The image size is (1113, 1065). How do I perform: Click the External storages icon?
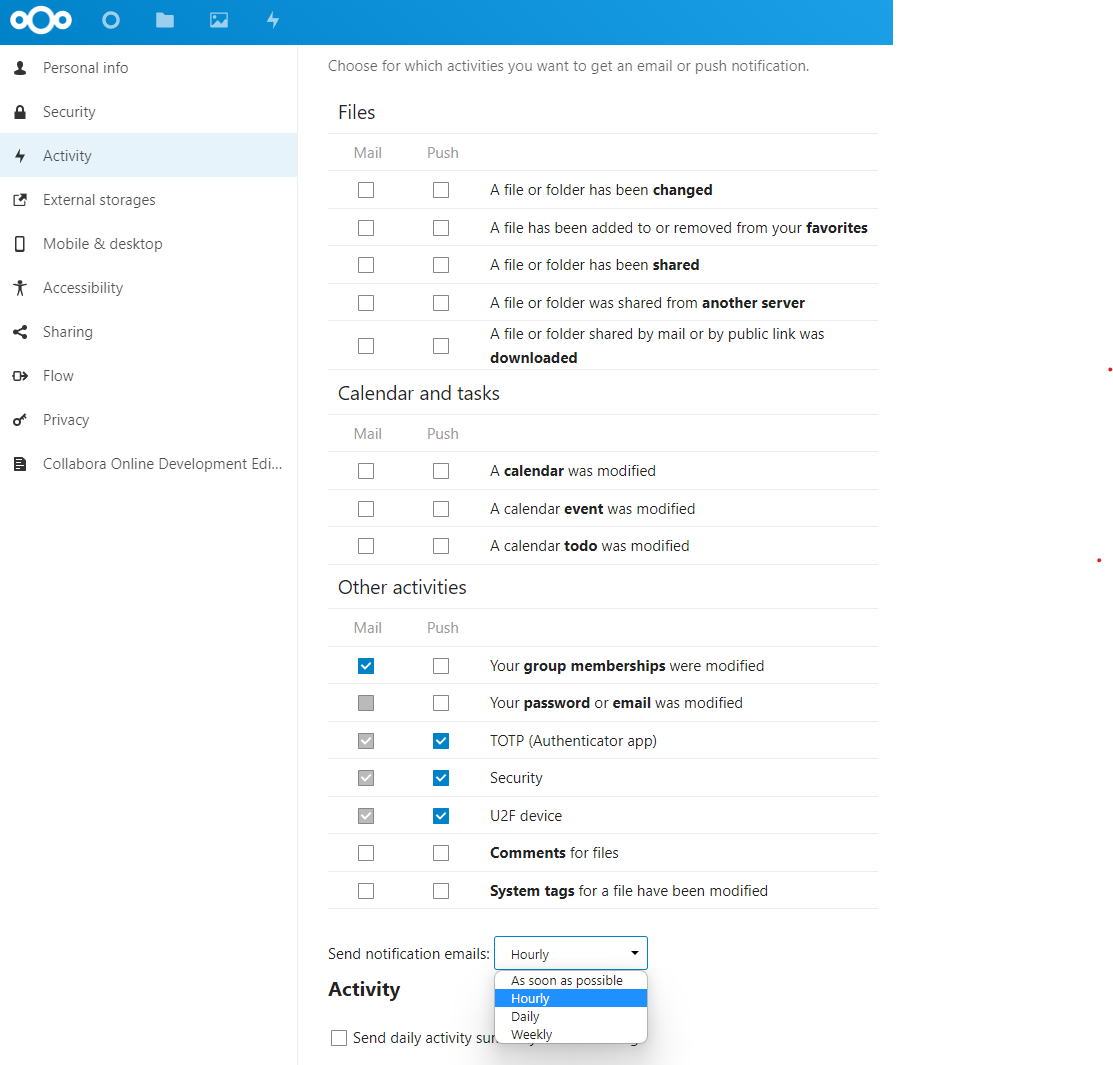(20, 200)
